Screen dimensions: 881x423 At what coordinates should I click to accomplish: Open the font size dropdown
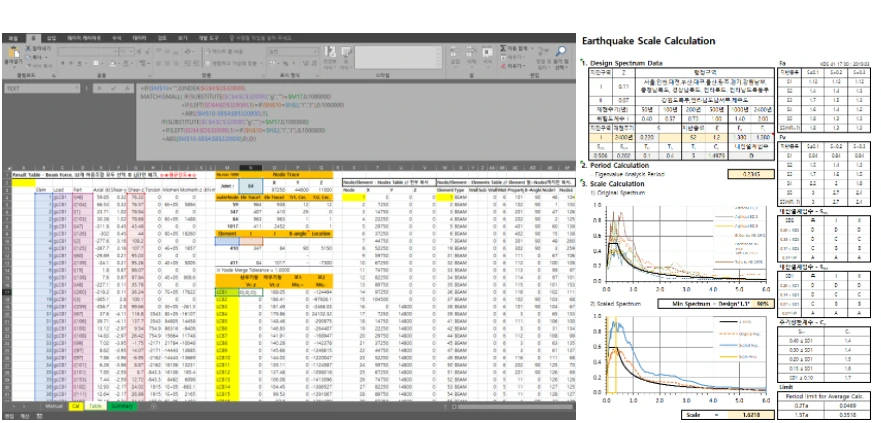pyautogui.click(x=132, y=52)
